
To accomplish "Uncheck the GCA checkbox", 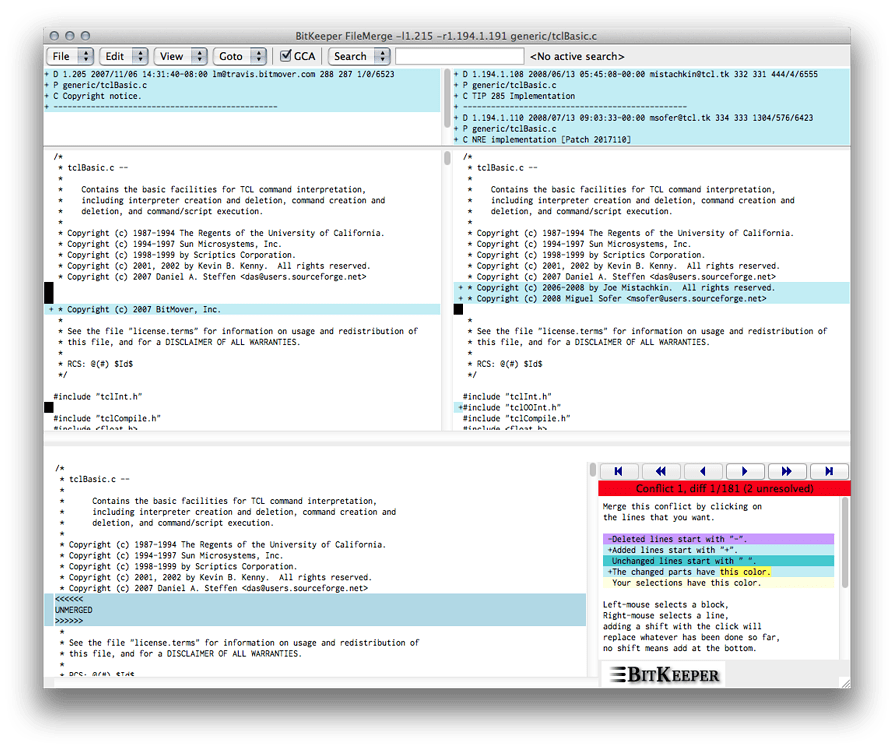I will point(287,55).
